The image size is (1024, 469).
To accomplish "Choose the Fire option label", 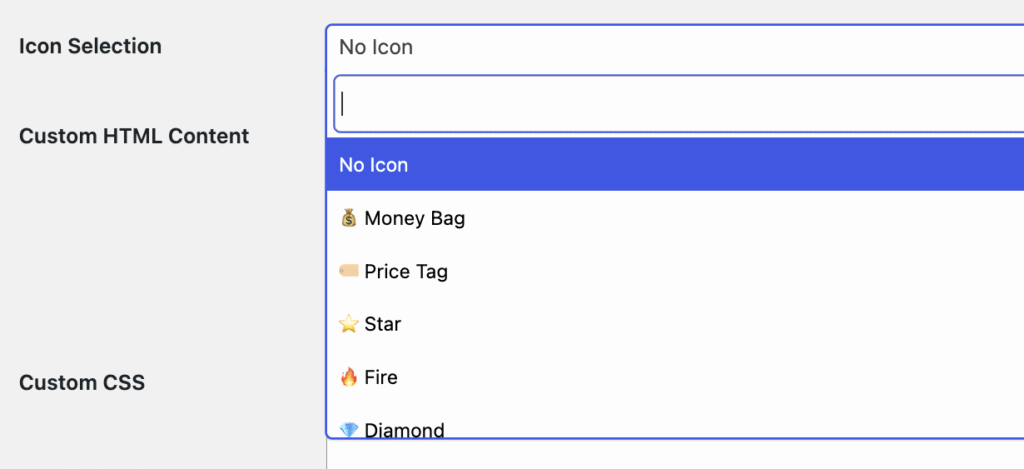I will [x=381, y=377].
